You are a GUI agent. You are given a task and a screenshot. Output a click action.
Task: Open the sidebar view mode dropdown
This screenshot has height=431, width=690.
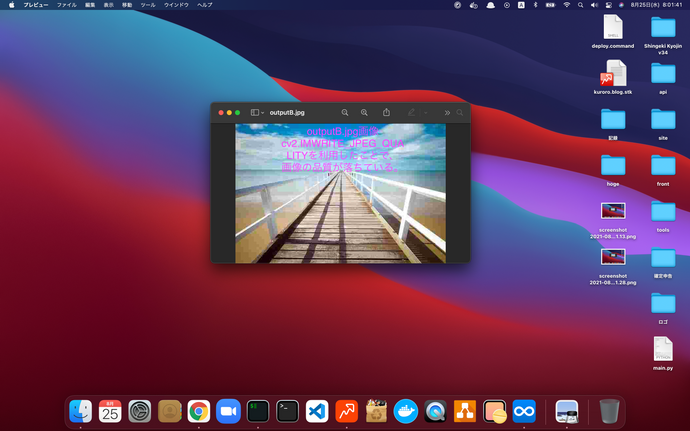click(x=257, y=113)
